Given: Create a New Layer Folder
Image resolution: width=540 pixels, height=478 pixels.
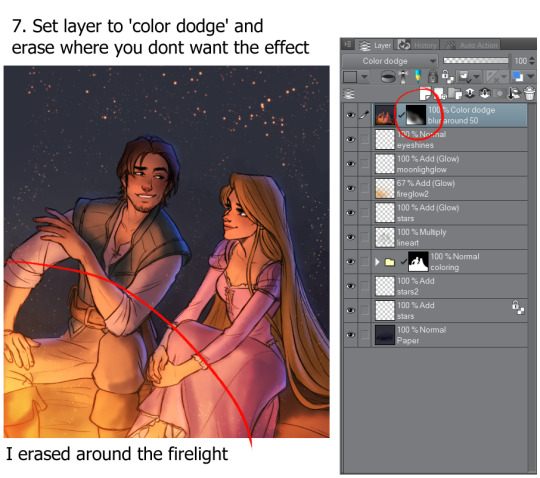Looking at the screenshot, I should (x=455, y=94).
